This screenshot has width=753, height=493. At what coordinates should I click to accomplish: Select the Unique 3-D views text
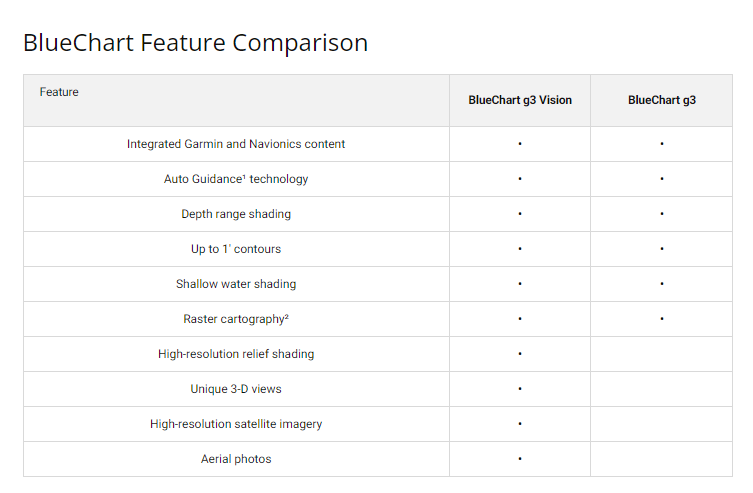(236, 389)
